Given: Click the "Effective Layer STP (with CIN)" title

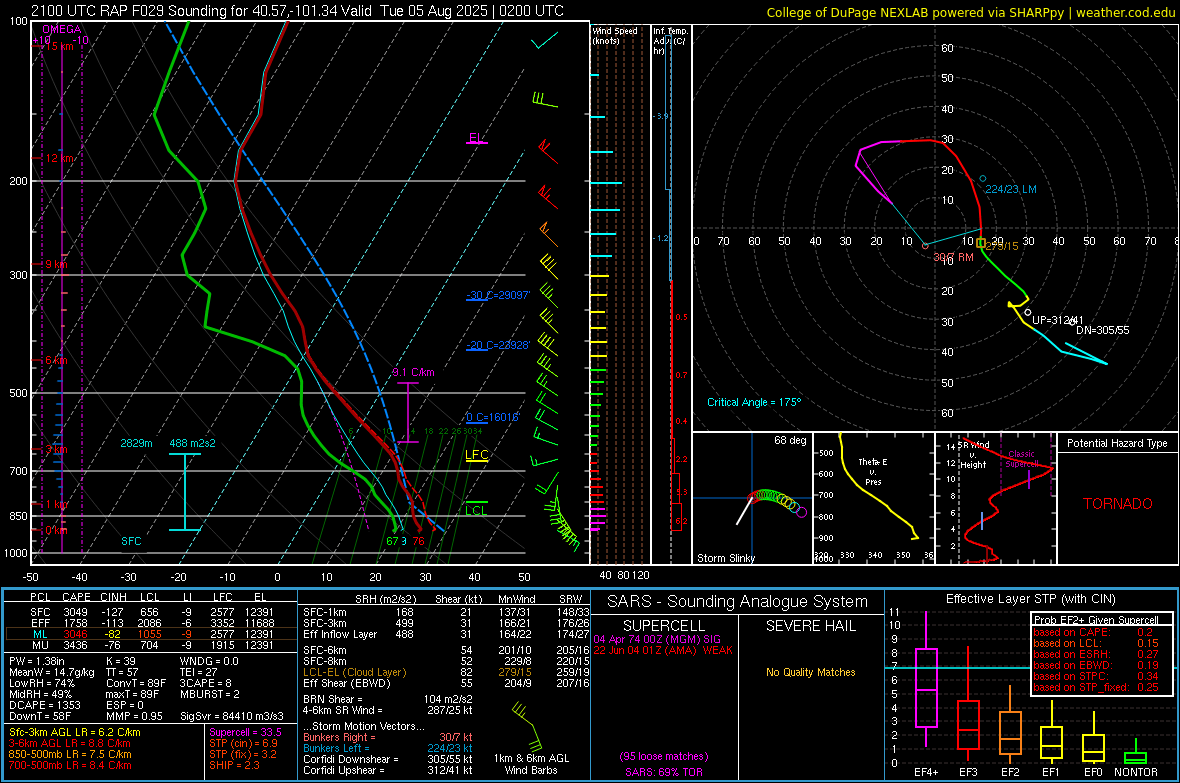Looking at the screenshot, I should click(1030, 599).
